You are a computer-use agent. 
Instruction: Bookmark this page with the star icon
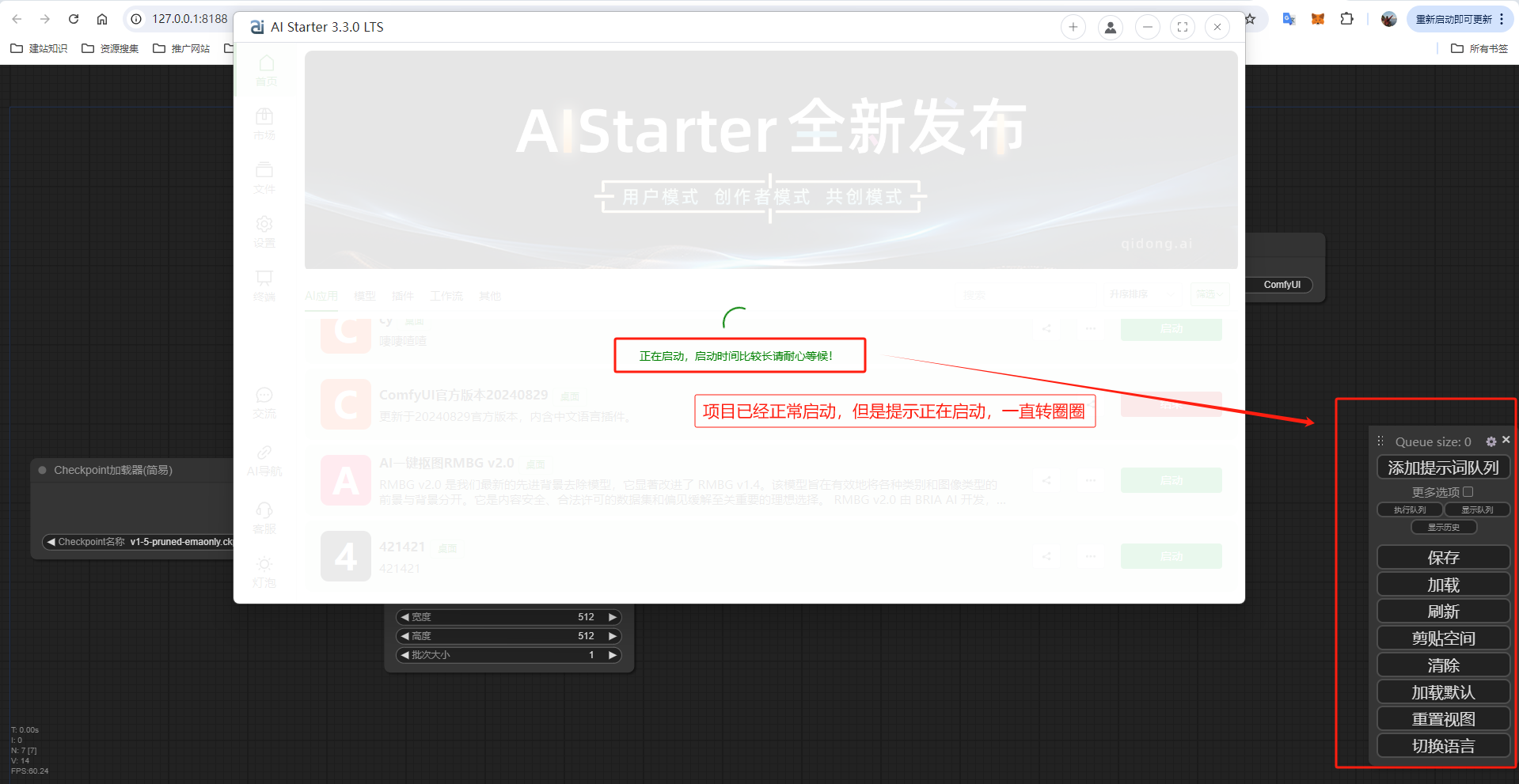coord(1251,19)
